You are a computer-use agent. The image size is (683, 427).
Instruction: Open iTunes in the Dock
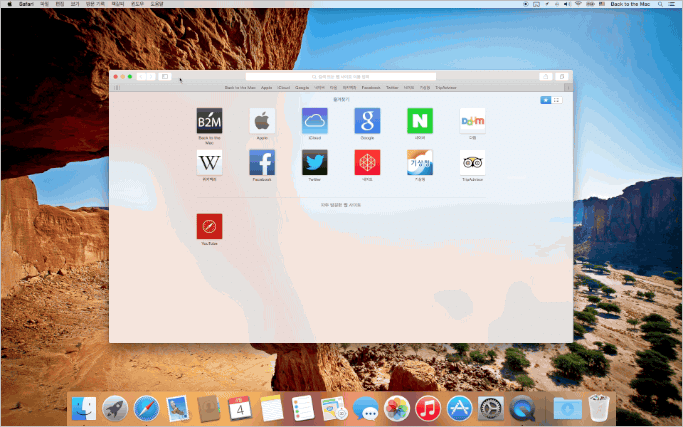coord(428,408)
